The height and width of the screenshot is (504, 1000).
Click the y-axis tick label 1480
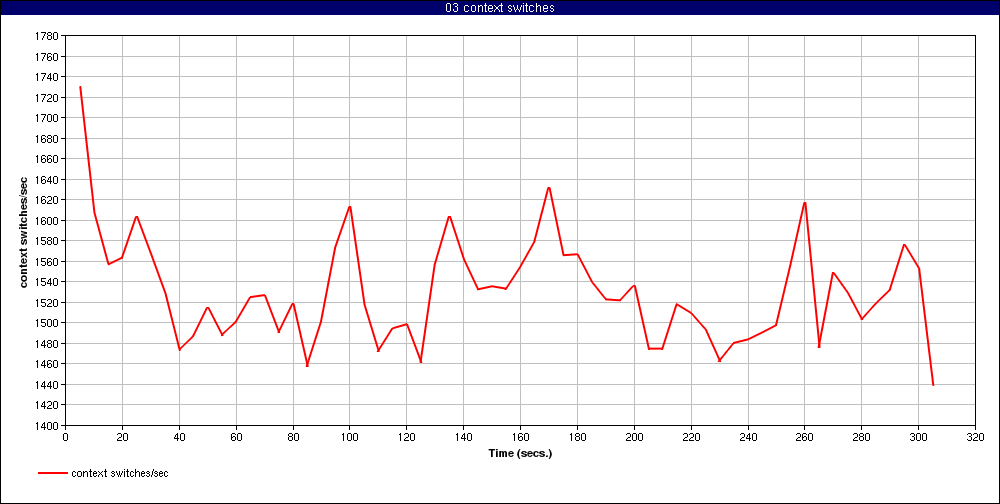[48, 344]
